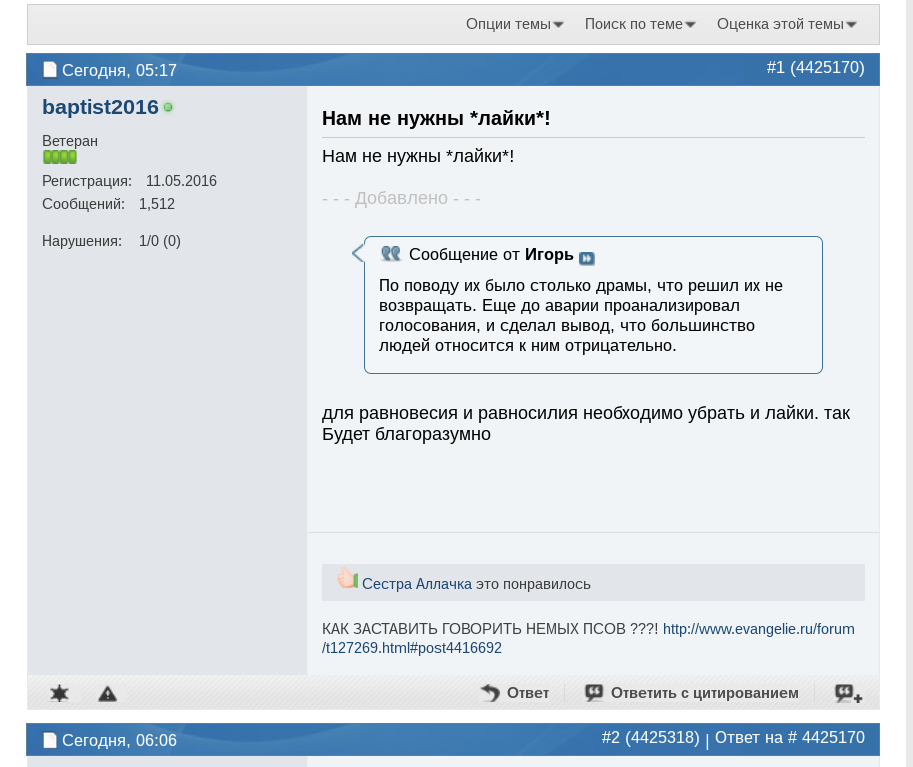Image resolution: width=913 pixels, height=767 pixels.
Task: Open the #2 post permalink
Action: point(650,737)
